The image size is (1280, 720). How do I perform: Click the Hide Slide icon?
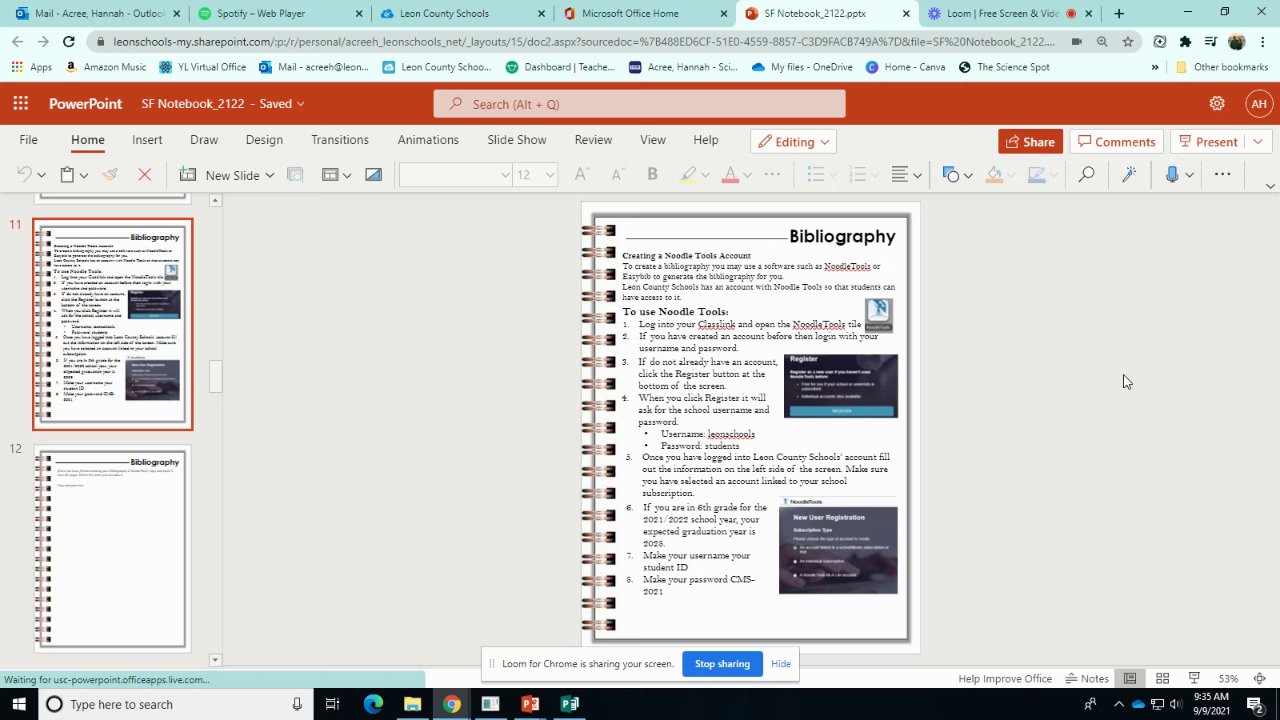pos(373,175)
